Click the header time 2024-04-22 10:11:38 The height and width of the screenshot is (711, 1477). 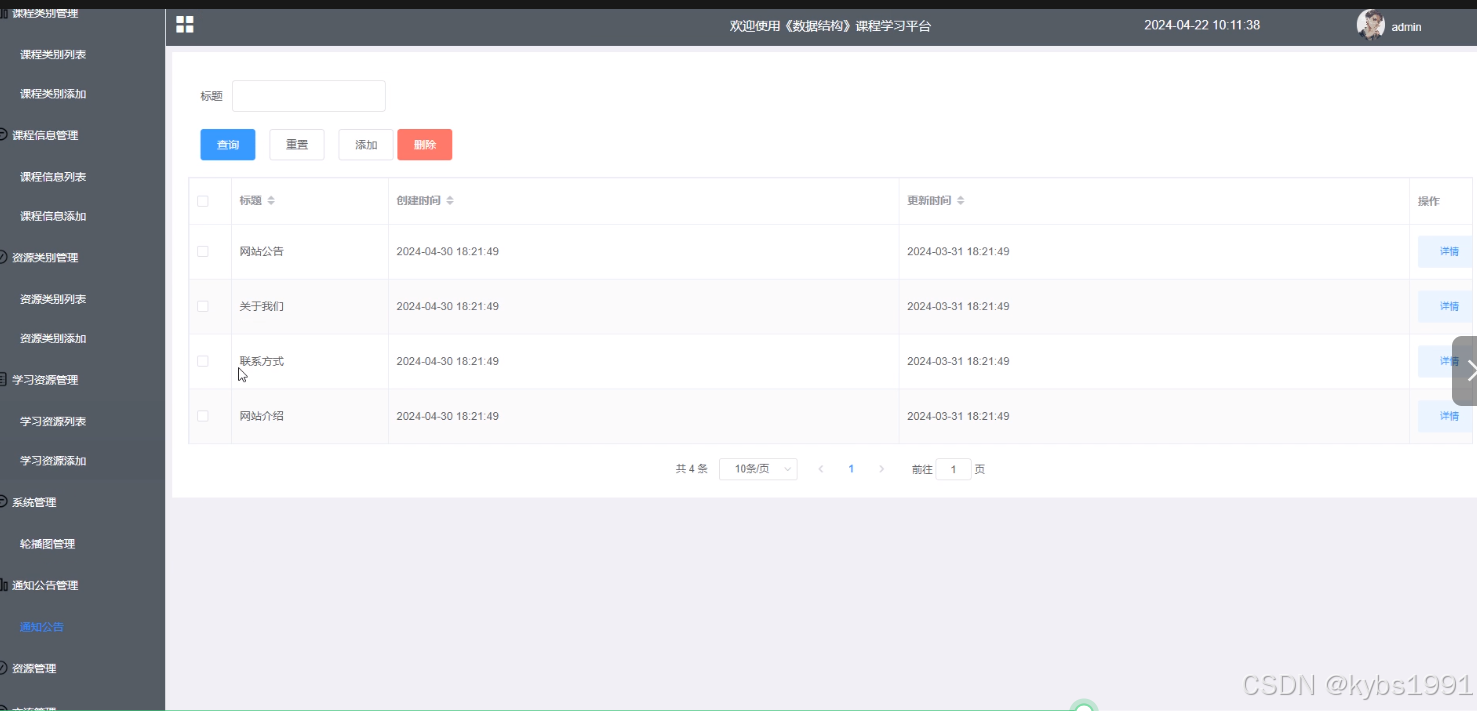click(x=1202, y=25)
